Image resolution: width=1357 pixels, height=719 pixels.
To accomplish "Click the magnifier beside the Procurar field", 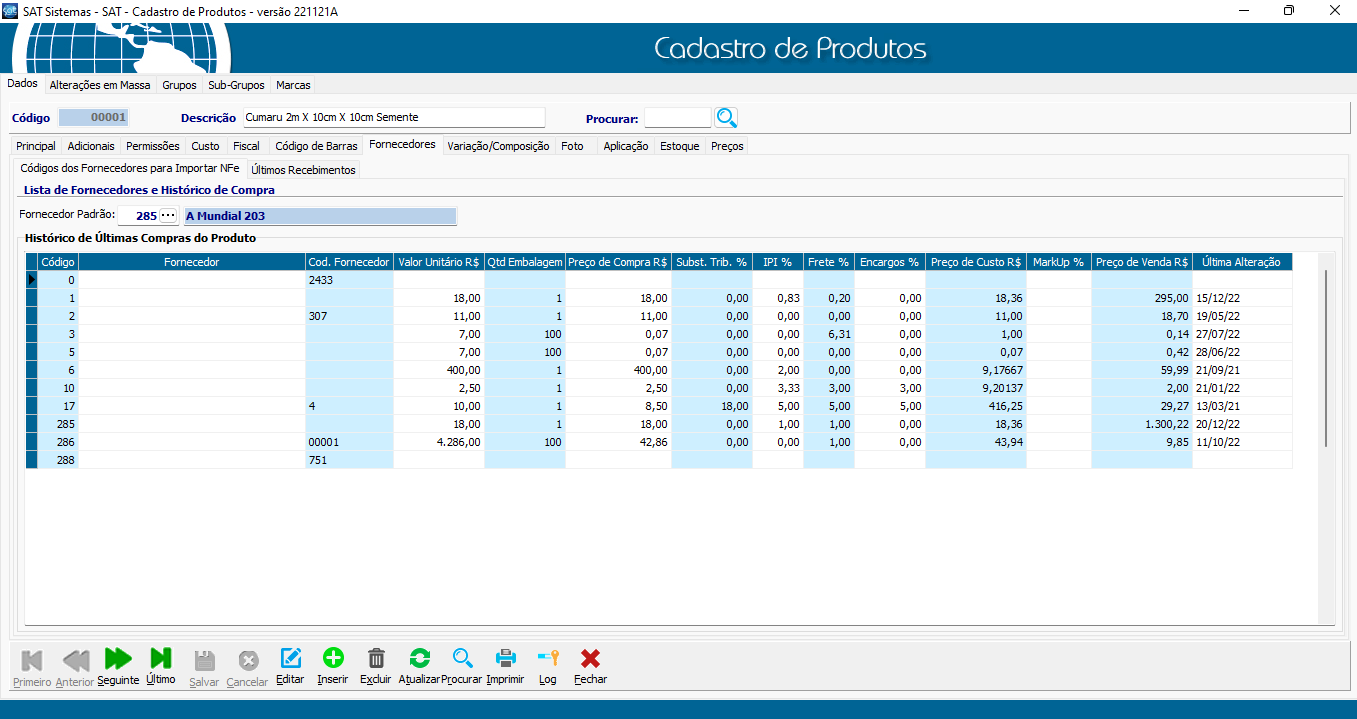I will 727,118.
